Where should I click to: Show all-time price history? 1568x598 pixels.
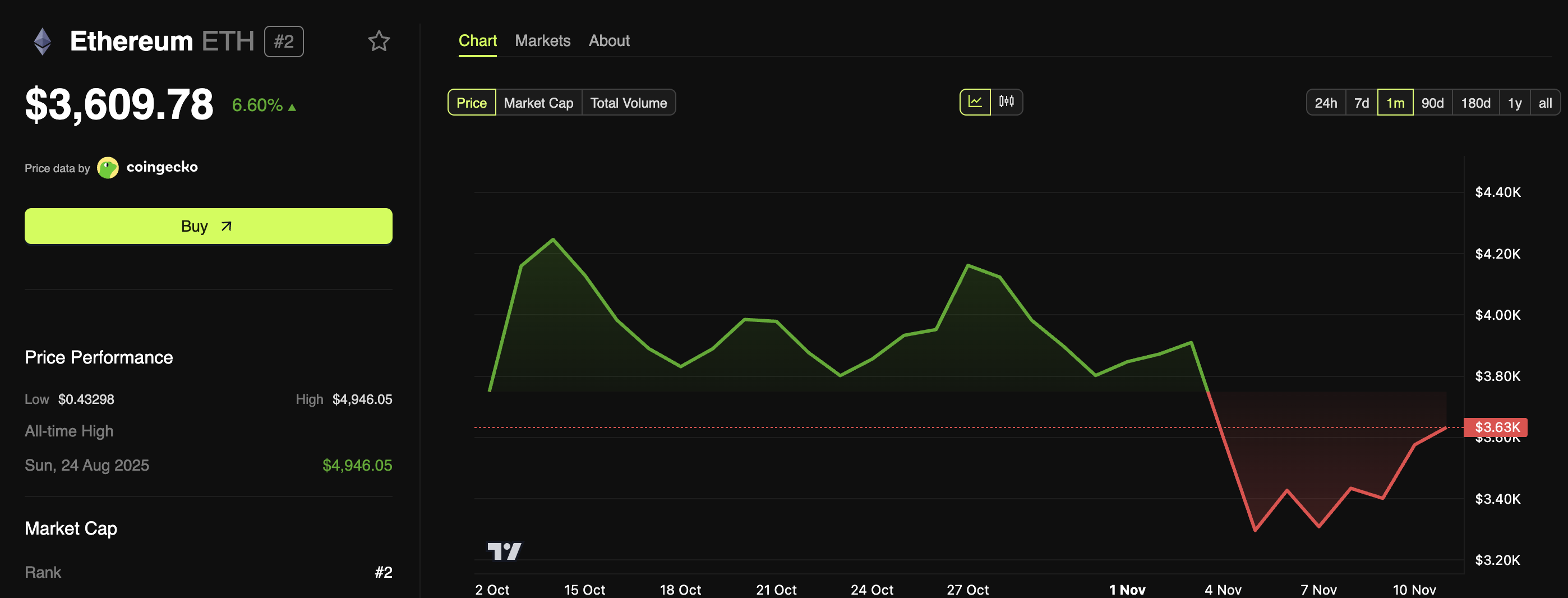click(1545, 103)
